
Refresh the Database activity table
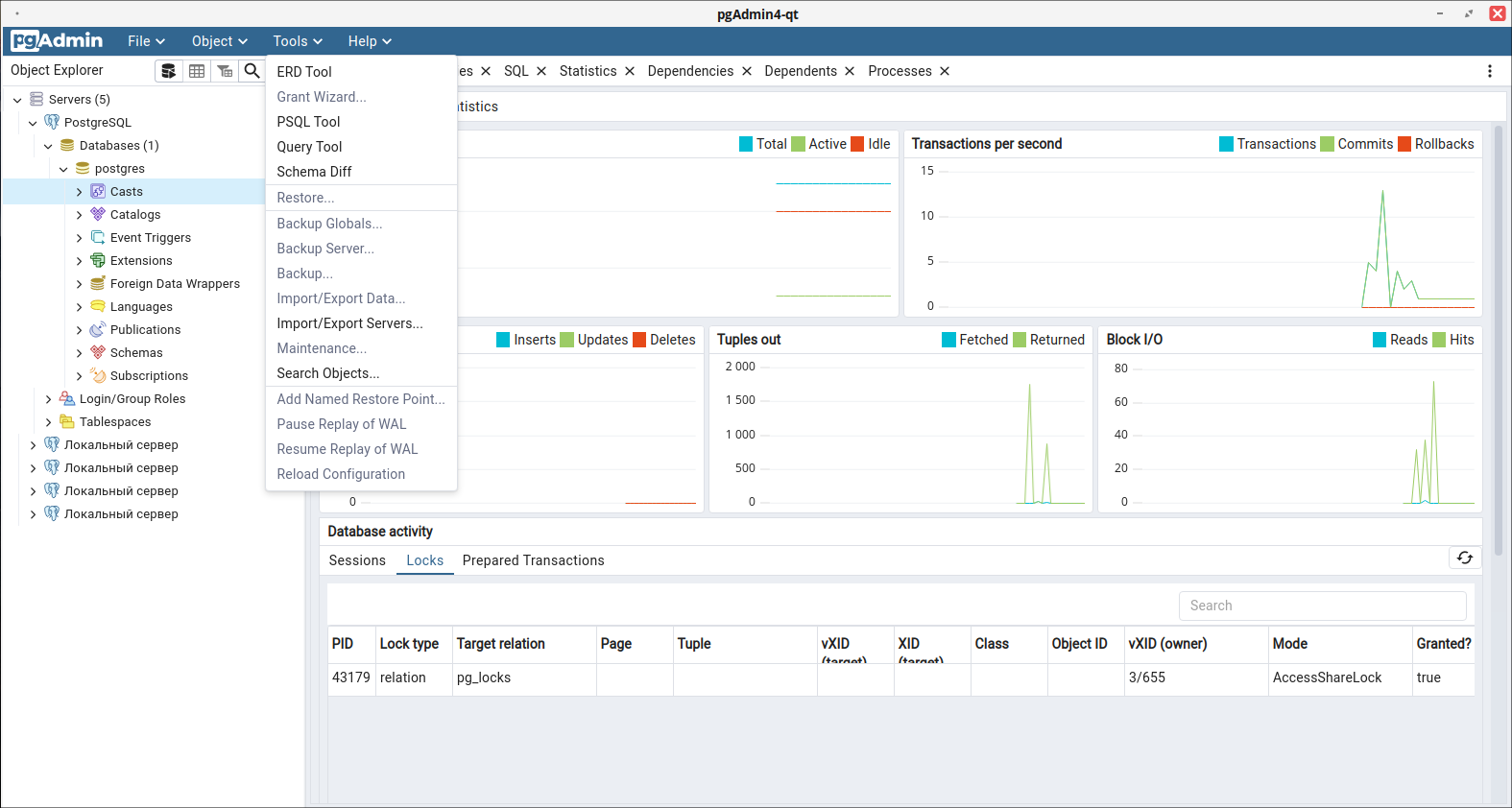[1465, 558]
